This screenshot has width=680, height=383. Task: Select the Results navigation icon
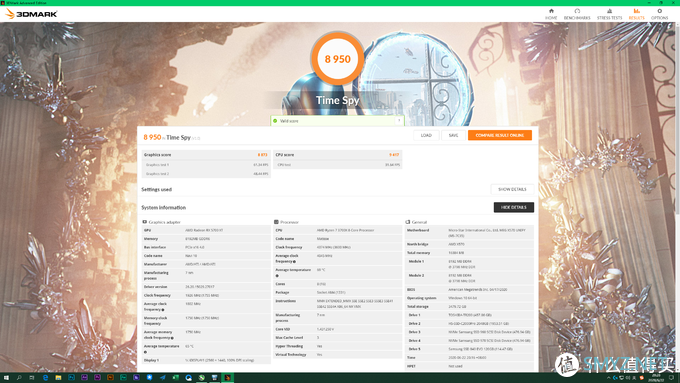click(x=636, y=13)
